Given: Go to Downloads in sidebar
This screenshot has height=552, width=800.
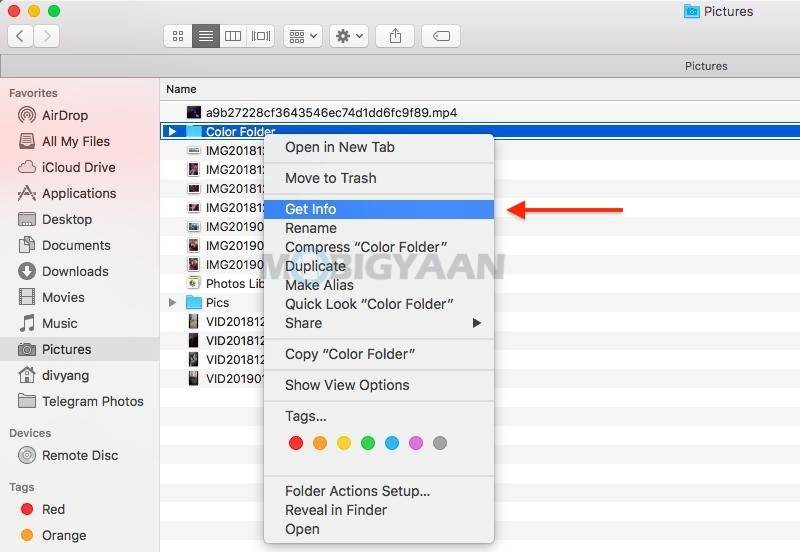Looking at the screenshot, I should point(75,271).
